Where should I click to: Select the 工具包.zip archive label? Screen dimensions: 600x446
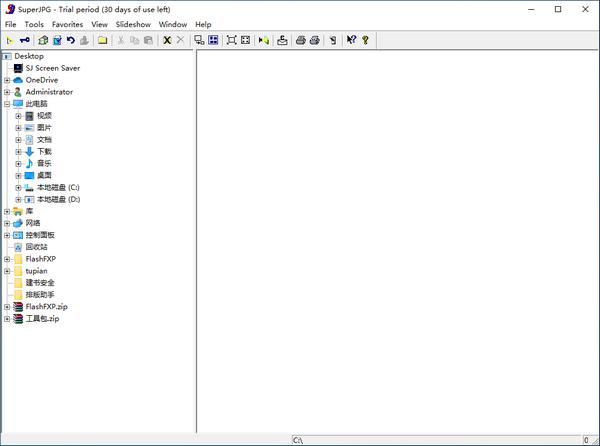[x=42, y=319]
